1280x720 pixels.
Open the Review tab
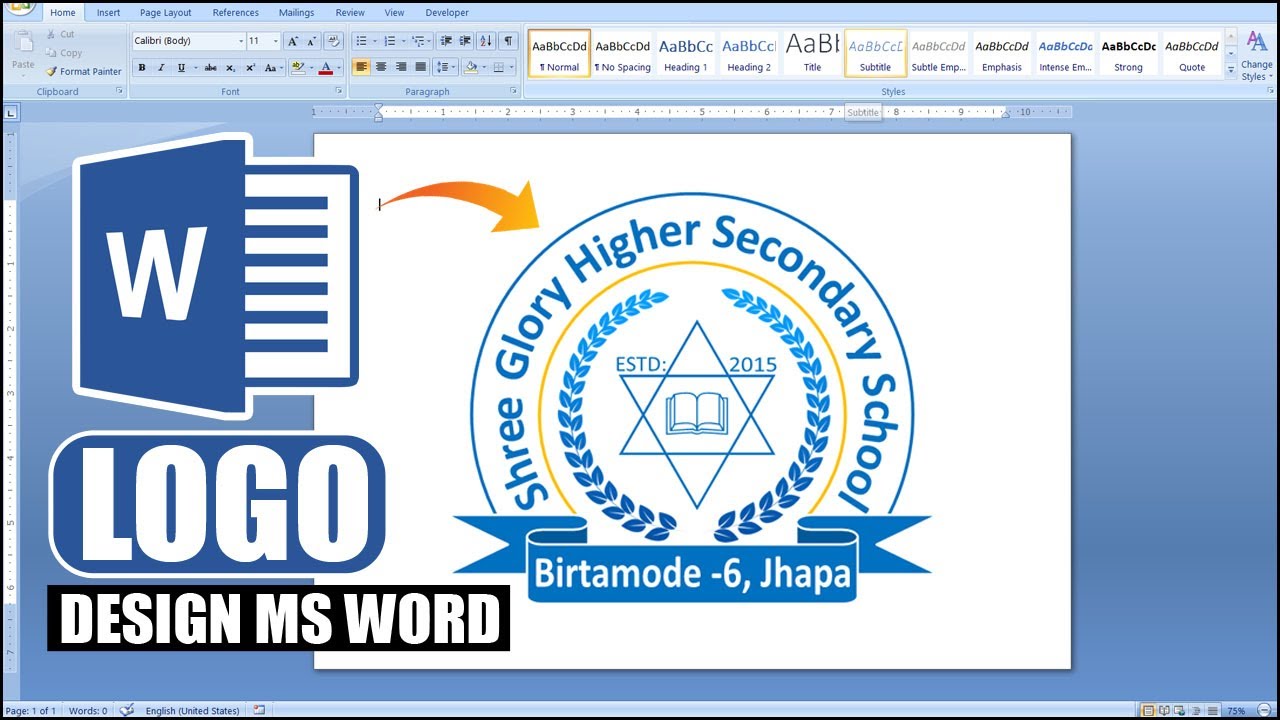(350, 13)
